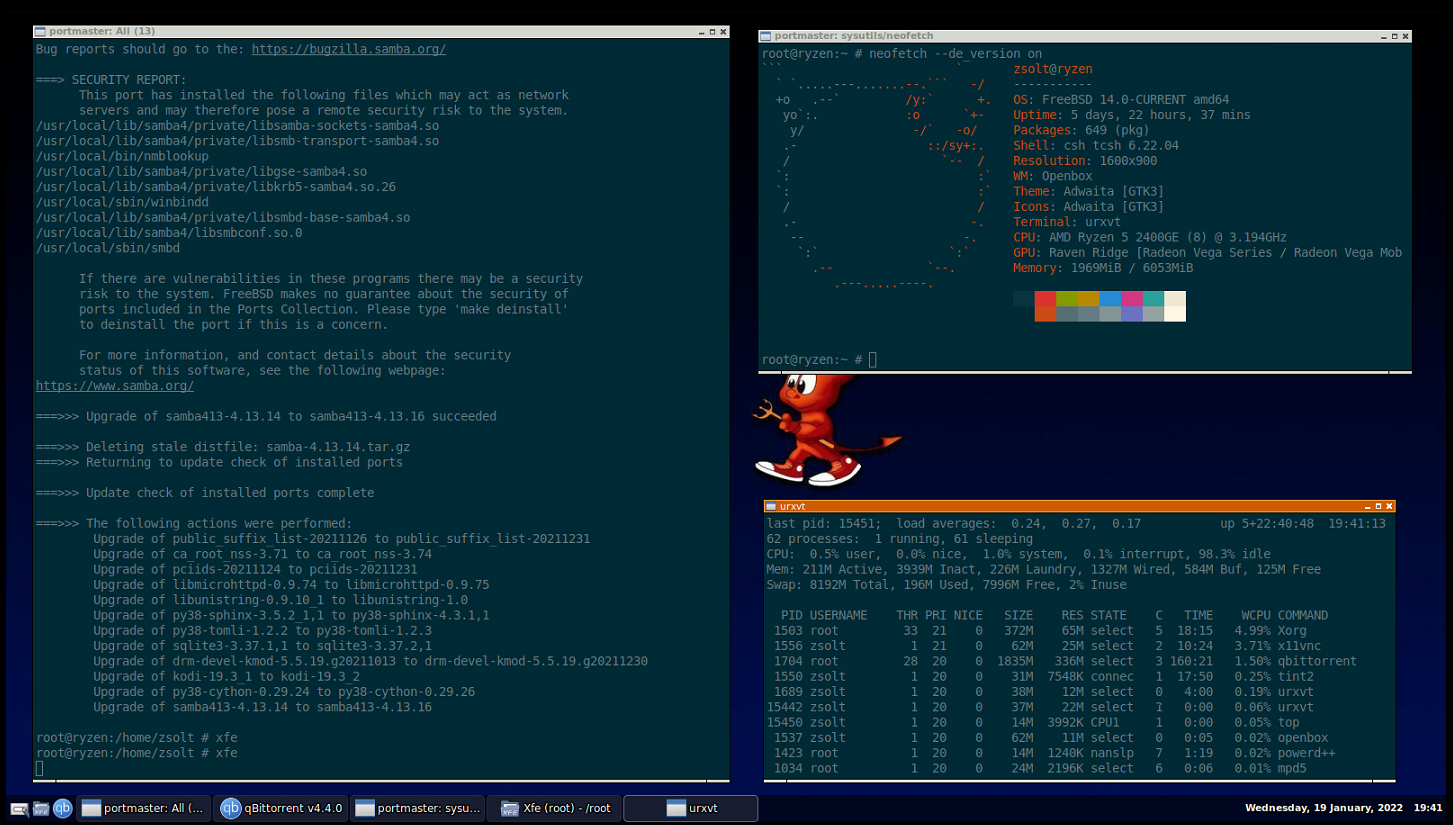Click the 'Upgrade of kodi-19.3_1' line

pos(226,677)
